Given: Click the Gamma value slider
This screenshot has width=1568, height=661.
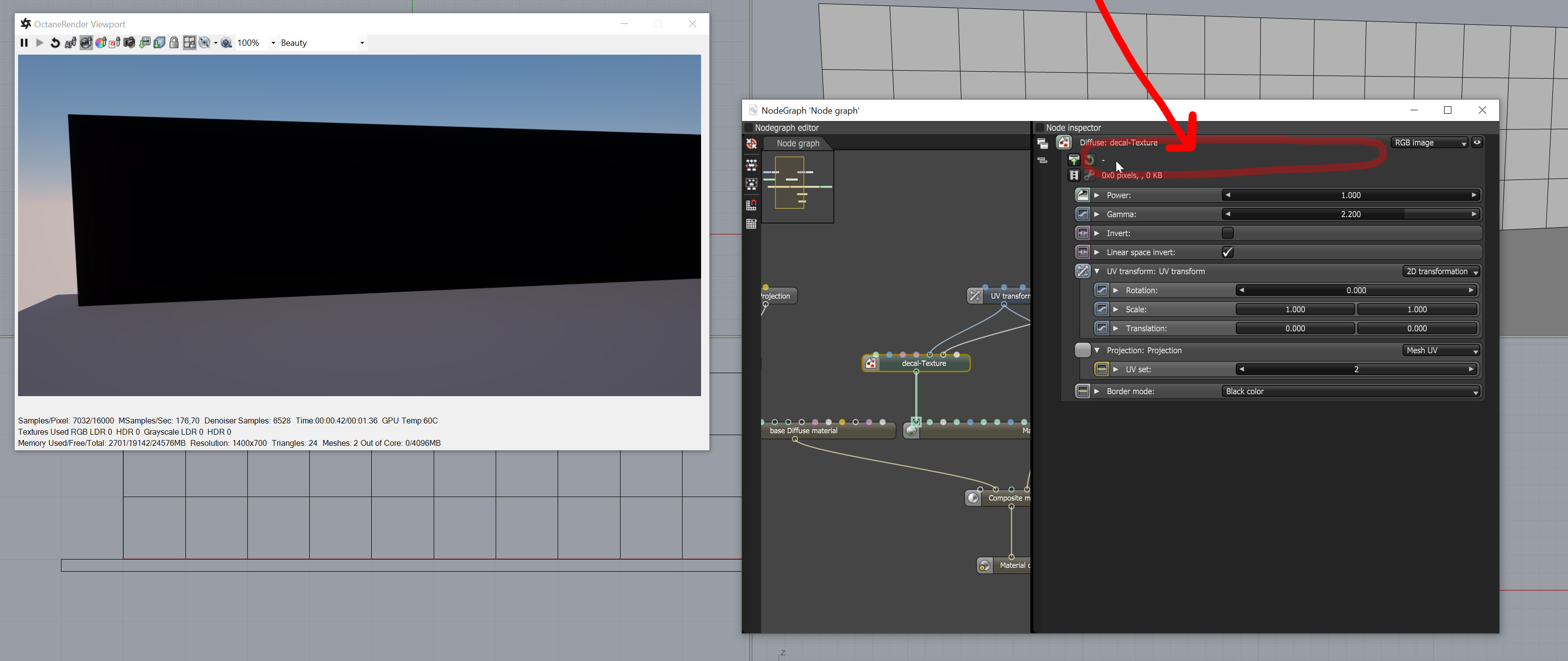Looking at the screenshot, I should click(1350, 214).
